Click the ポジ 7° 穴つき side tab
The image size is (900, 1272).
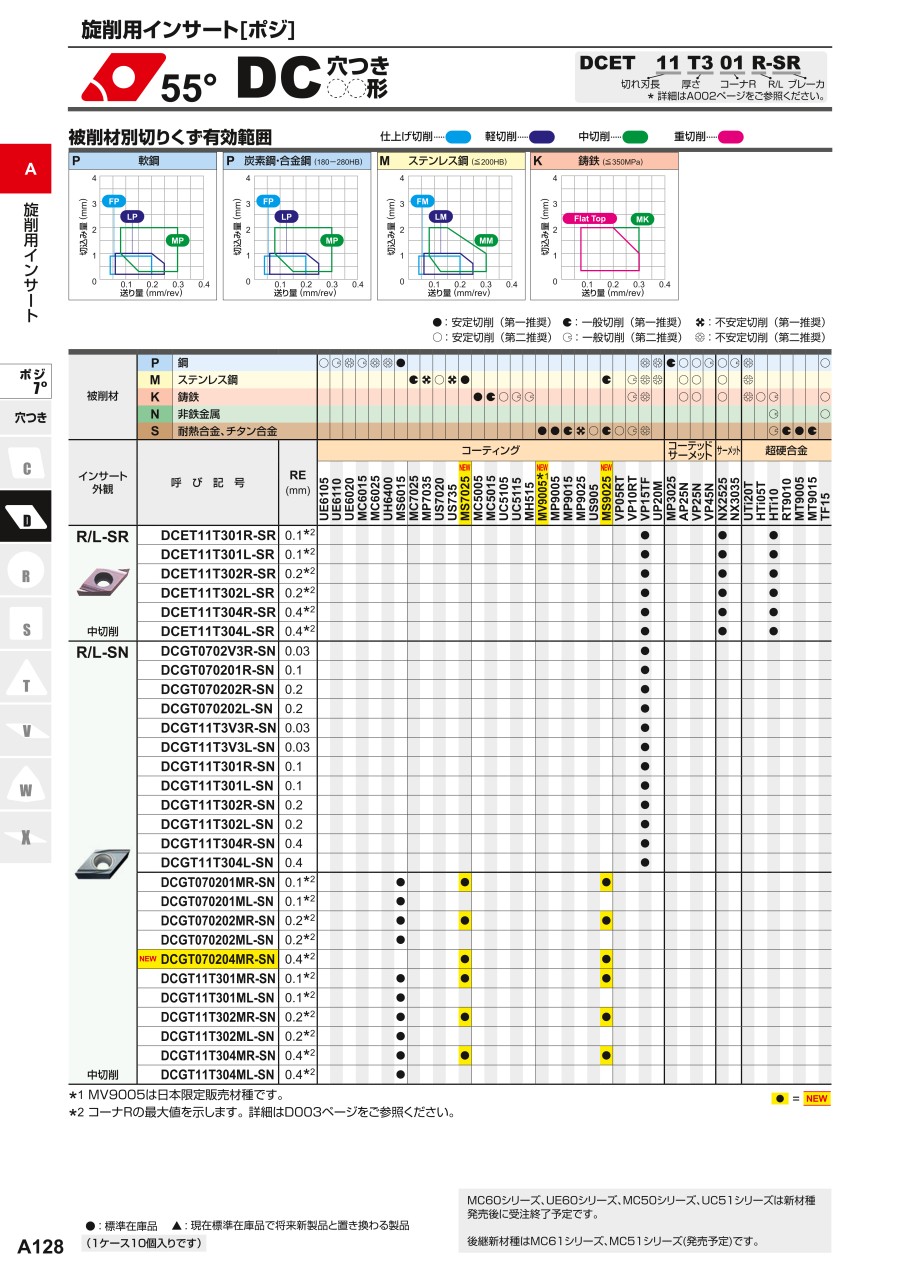click(32, 397)
